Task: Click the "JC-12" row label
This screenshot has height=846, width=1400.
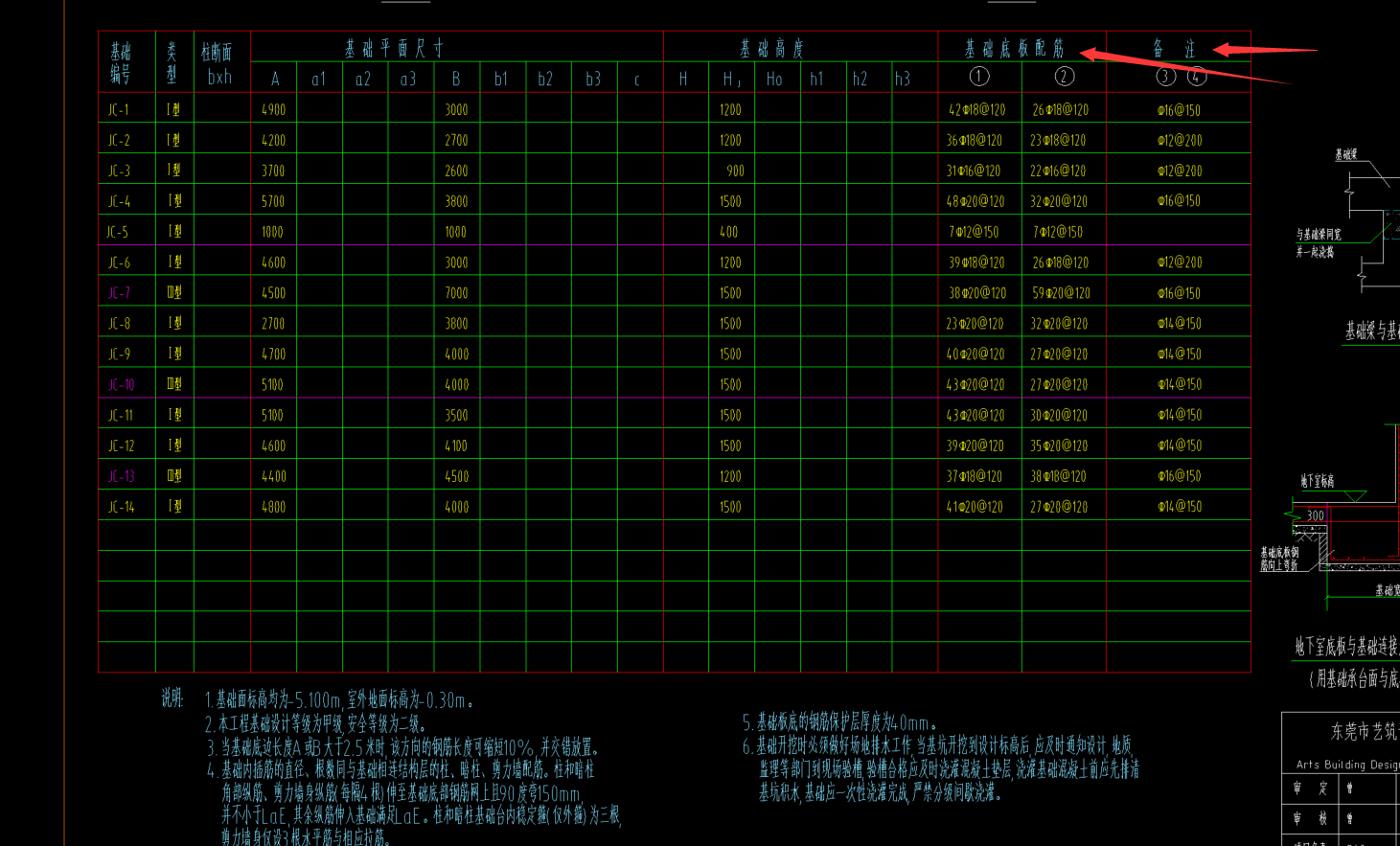Action: point(122,446)
